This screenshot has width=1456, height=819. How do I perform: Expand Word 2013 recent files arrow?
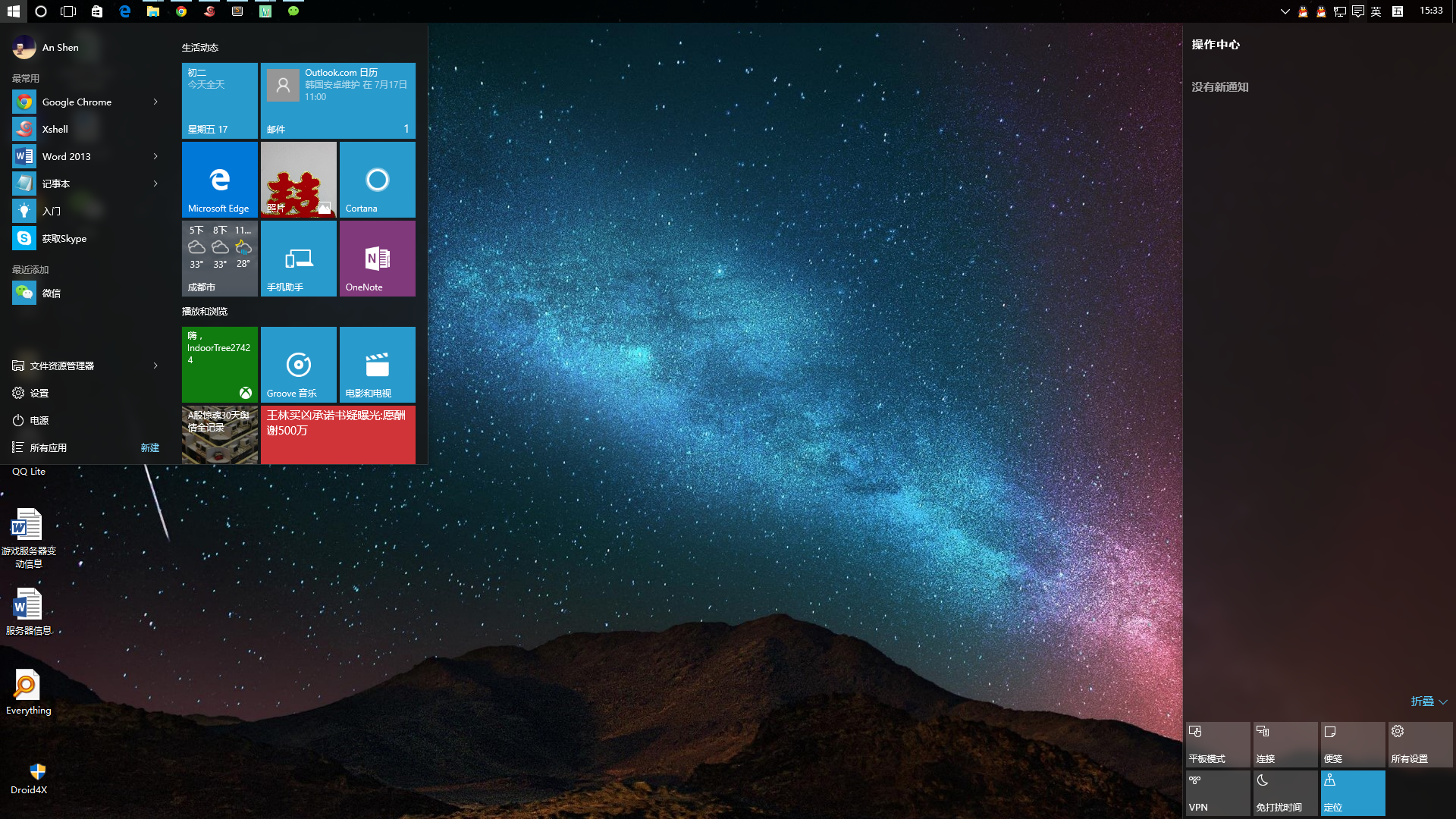(155, 156)
